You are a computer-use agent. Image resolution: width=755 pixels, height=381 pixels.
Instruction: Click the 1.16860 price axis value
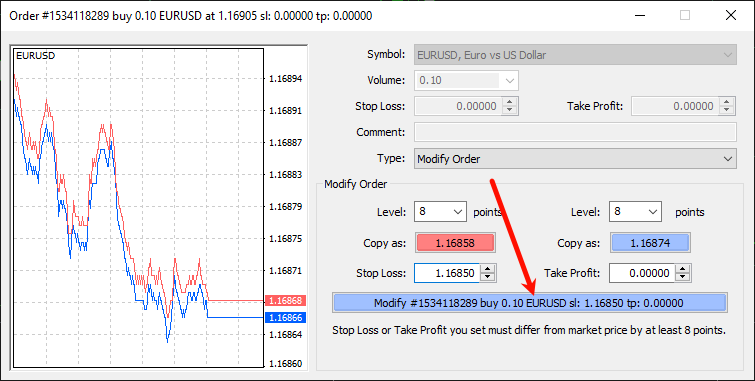tap(286, 364)
